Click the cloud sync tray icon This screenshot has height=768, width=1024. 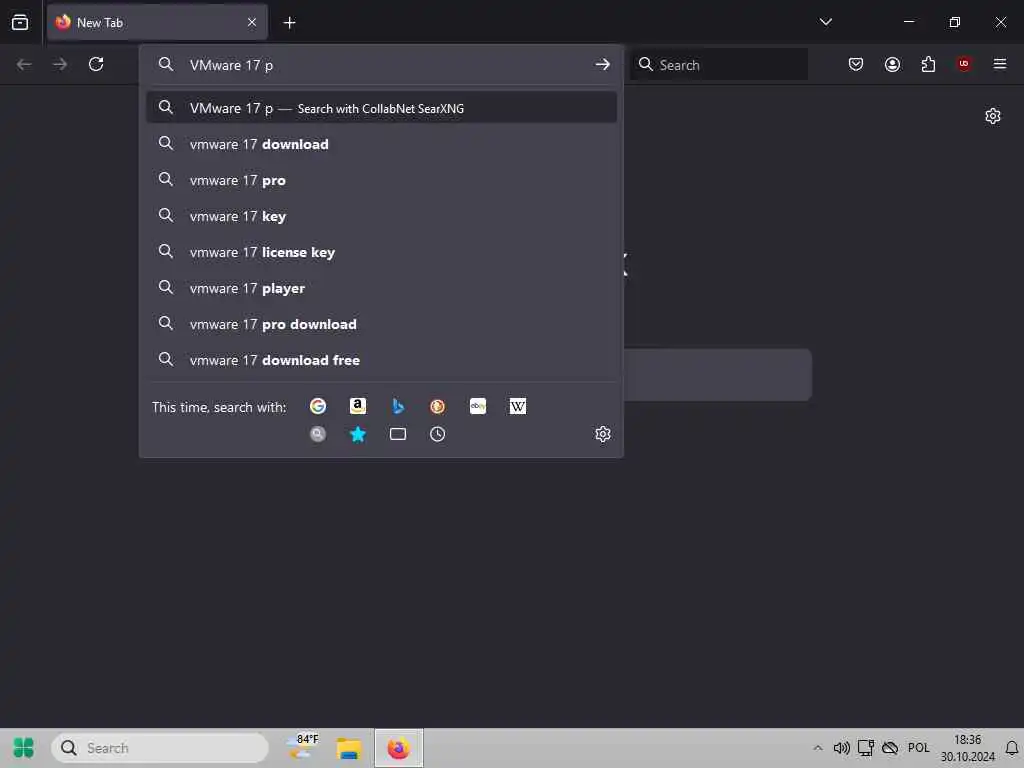pos(889,748)
